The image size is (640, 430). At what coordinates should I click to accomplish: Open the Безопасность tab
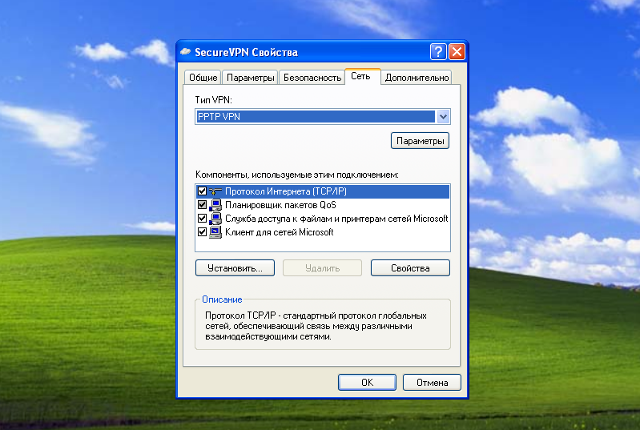(312, 78)
